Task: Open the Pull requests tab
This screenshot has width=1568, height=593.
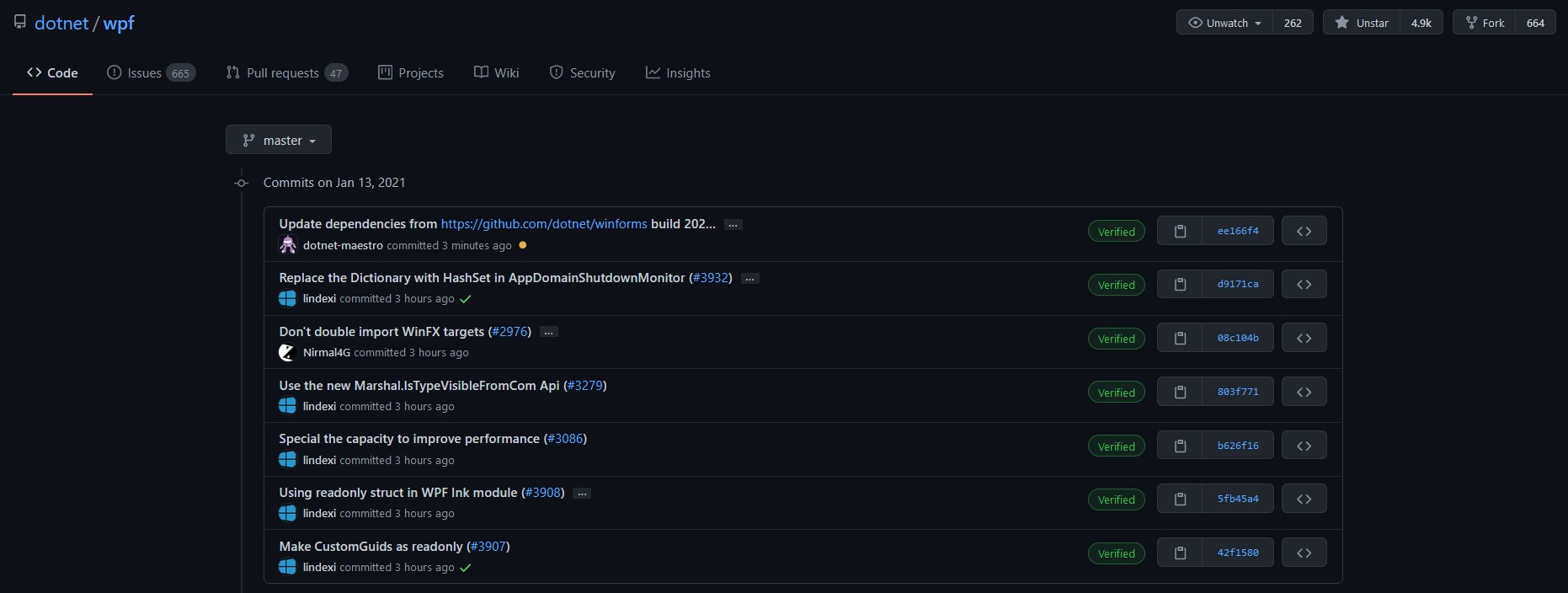Action: click(286, 73)
